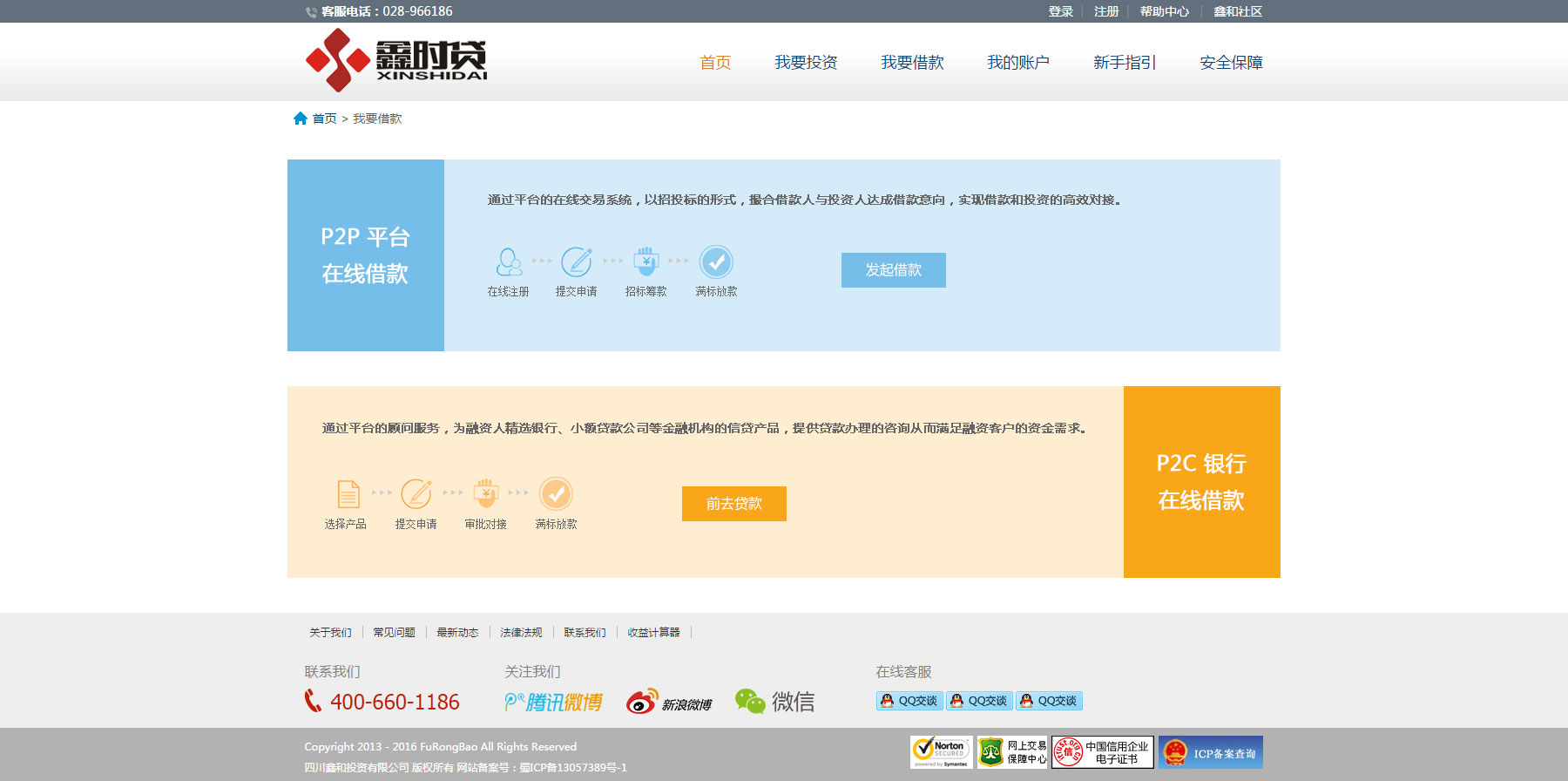Click the 帮助中心 link in header
The image size is (1568, 781).
pos(1164,11)
